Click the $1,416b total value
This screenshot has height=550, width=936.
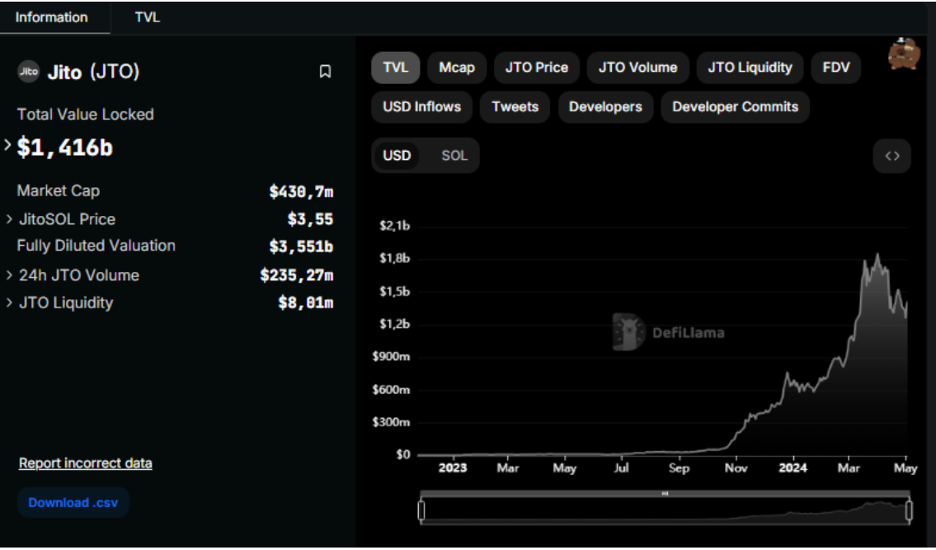[64, 148]
